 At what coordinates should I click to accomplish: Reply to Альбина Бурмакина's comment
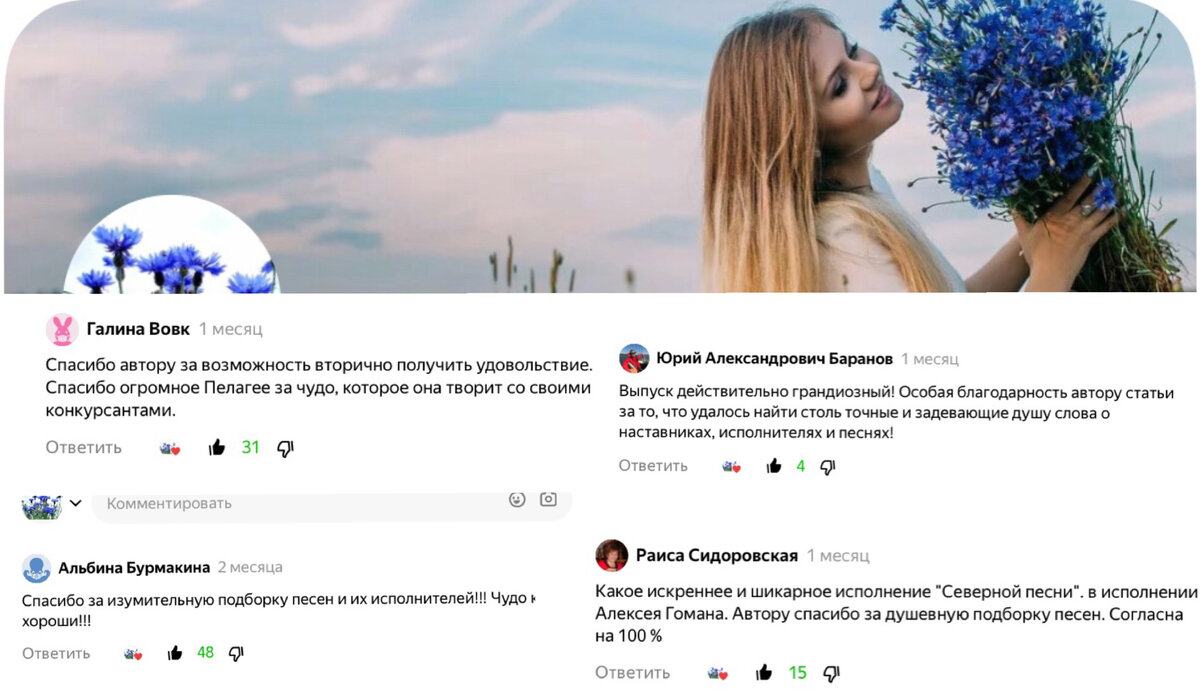[x=56, y=653]
